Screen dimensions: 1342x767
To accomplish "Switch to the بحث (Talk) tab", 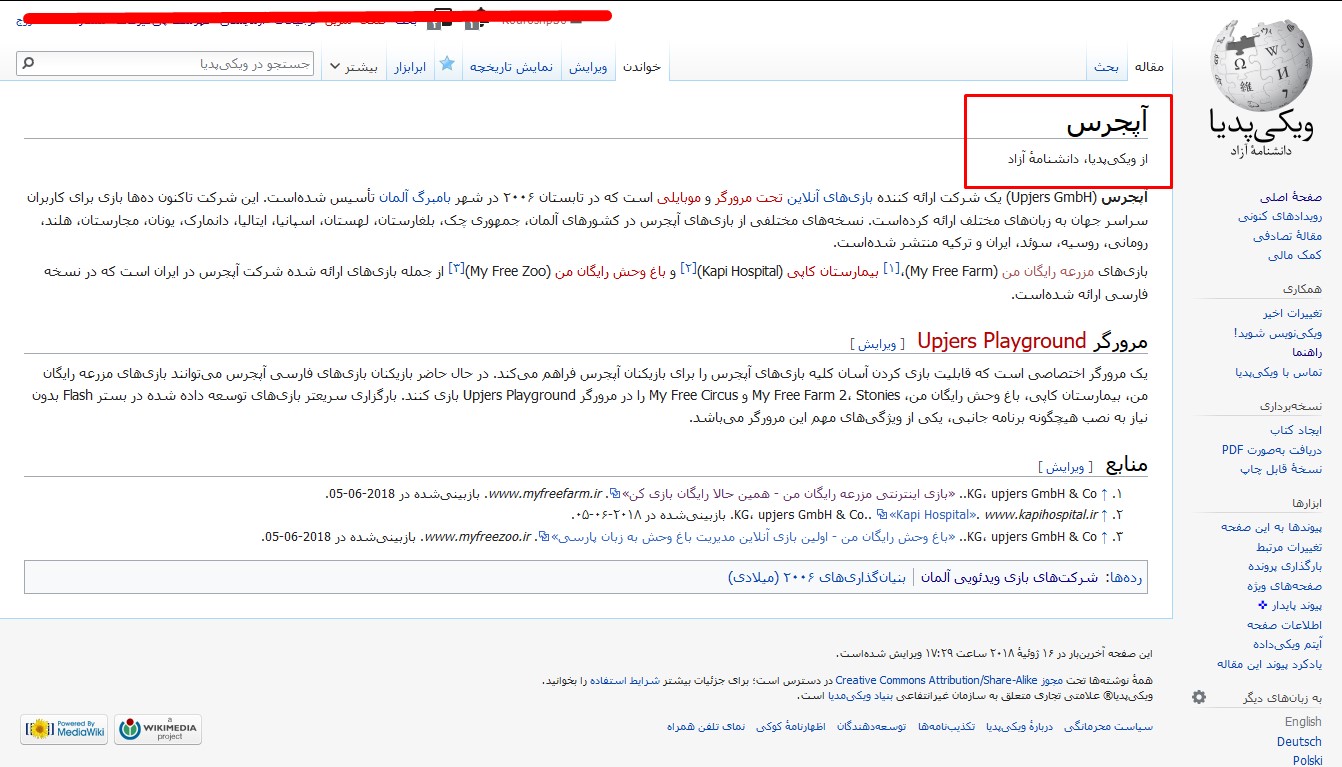I will click(x=1106, y=67).
